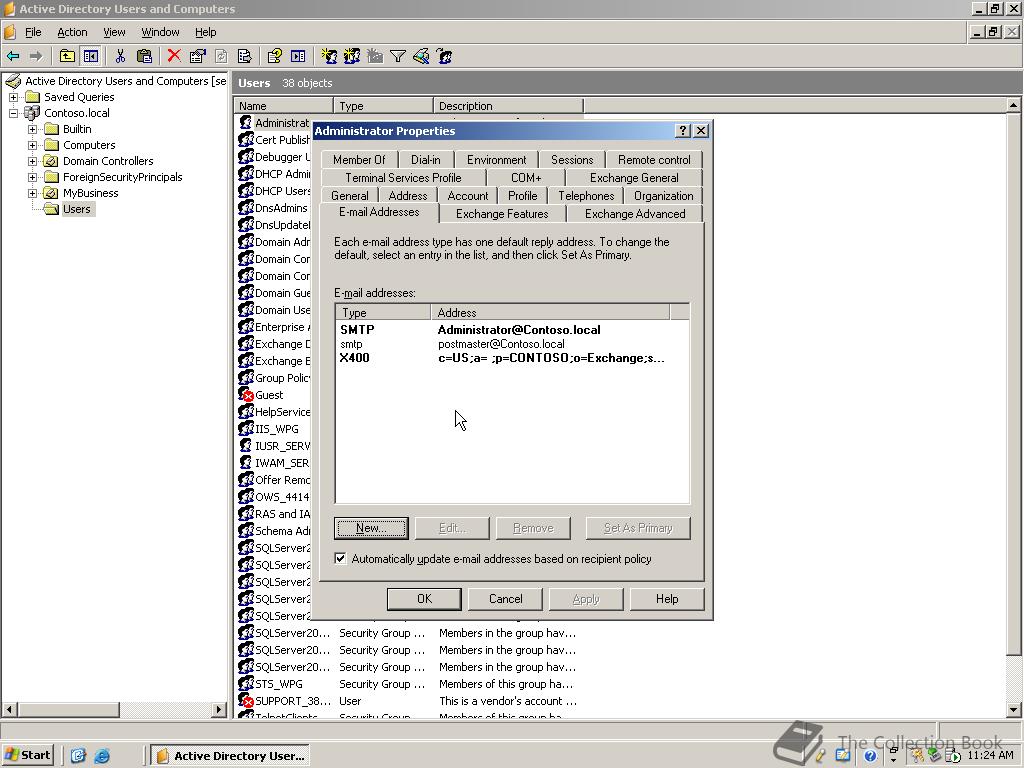Click the Show/Hide action pane icon

(298, 56)
